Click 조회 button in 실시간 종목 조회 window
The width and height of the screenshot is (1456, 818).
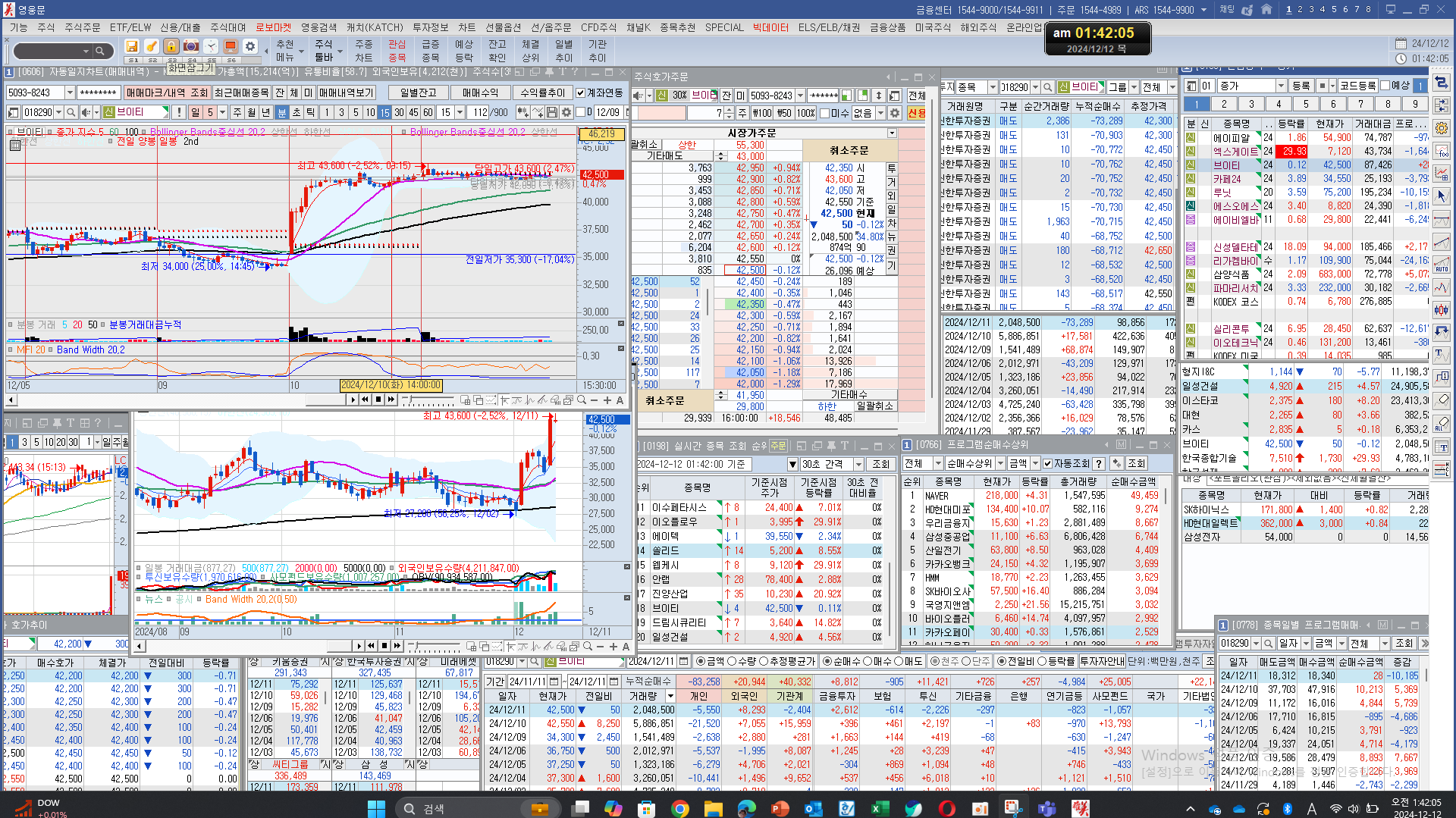click(880, 464)
